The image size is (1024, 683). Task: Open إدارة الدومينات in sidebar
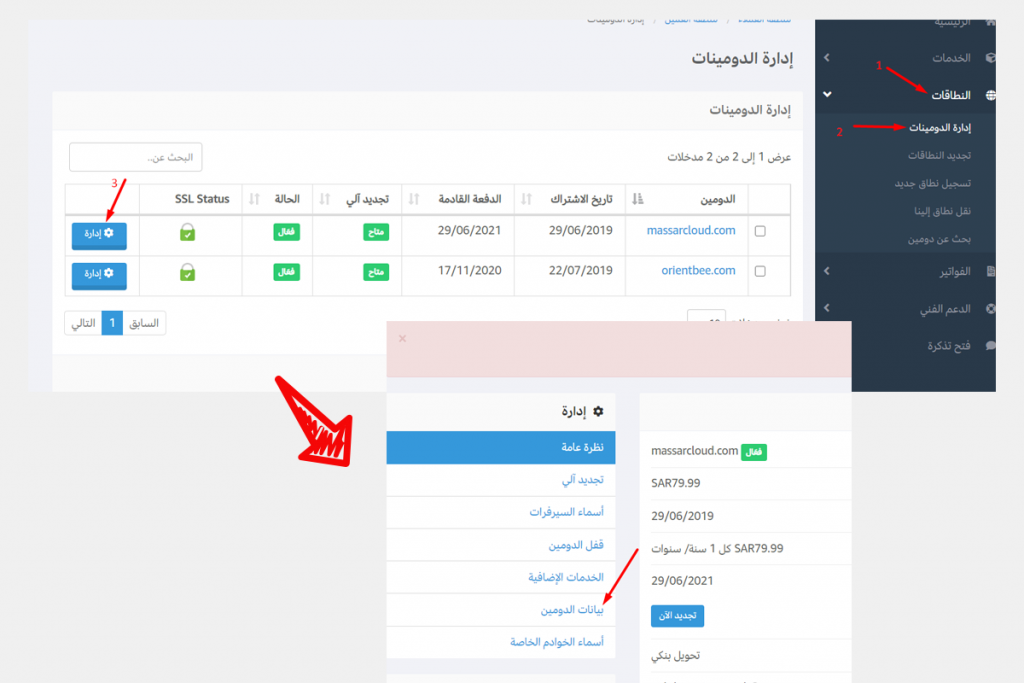[940, 127]
